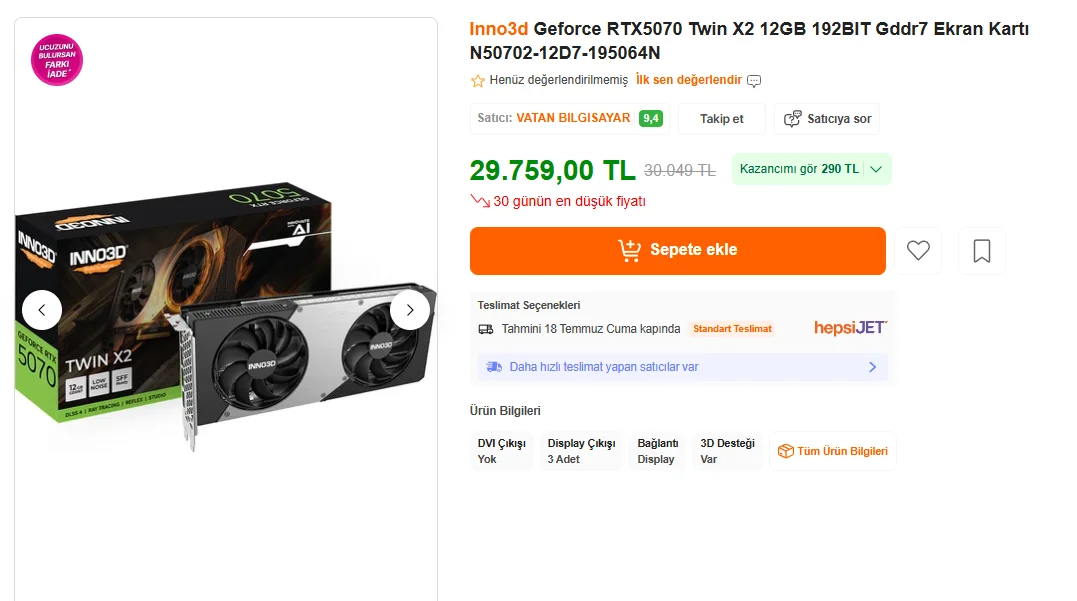Open VATAN BILGISAYAR seller page
The image size is (1077, 601).
tap(573, 118)
